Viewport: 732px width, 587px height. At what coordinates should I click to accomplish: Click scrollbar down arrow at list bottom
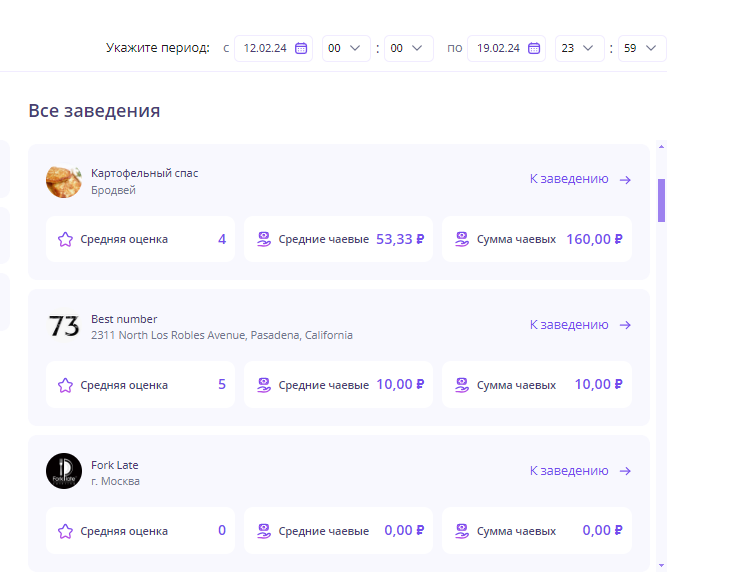tap(661, 565)
